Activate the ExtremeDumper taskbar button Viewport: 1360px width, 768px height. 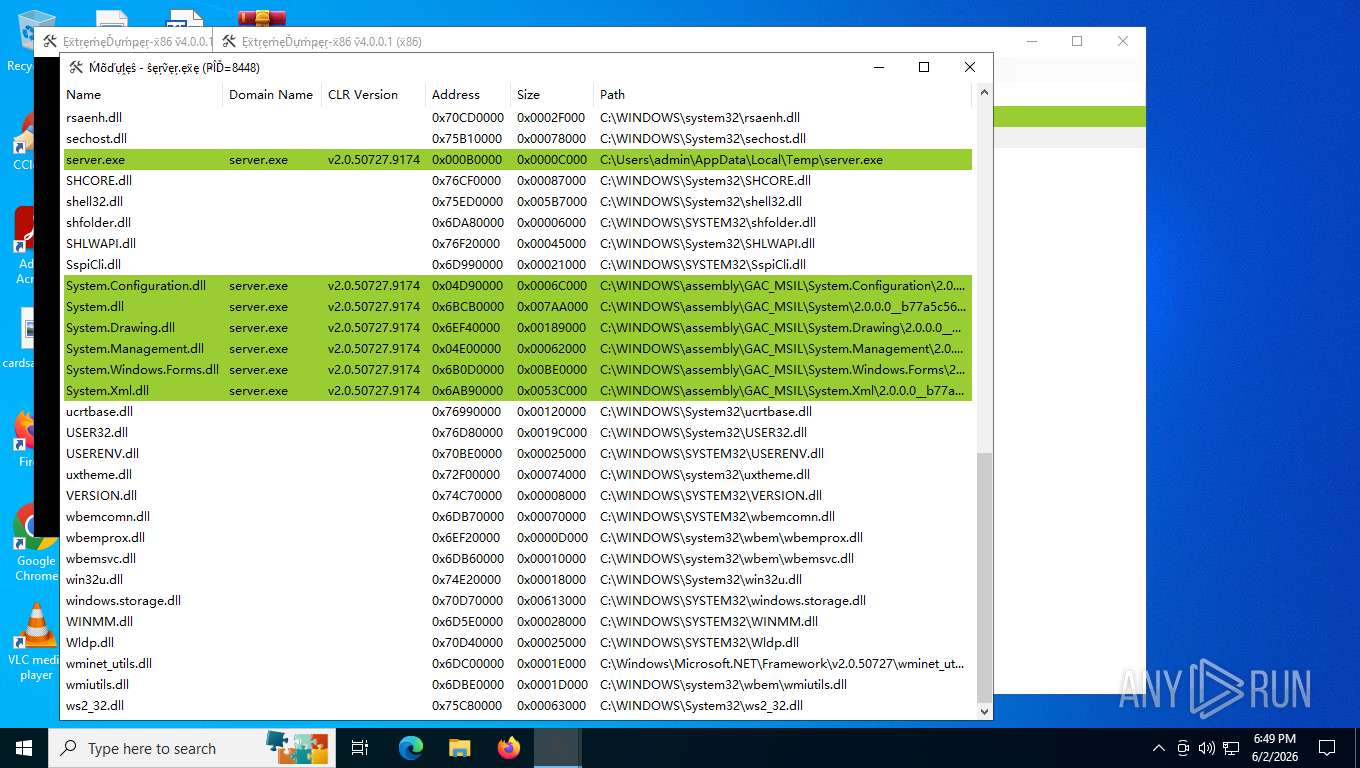557,748
